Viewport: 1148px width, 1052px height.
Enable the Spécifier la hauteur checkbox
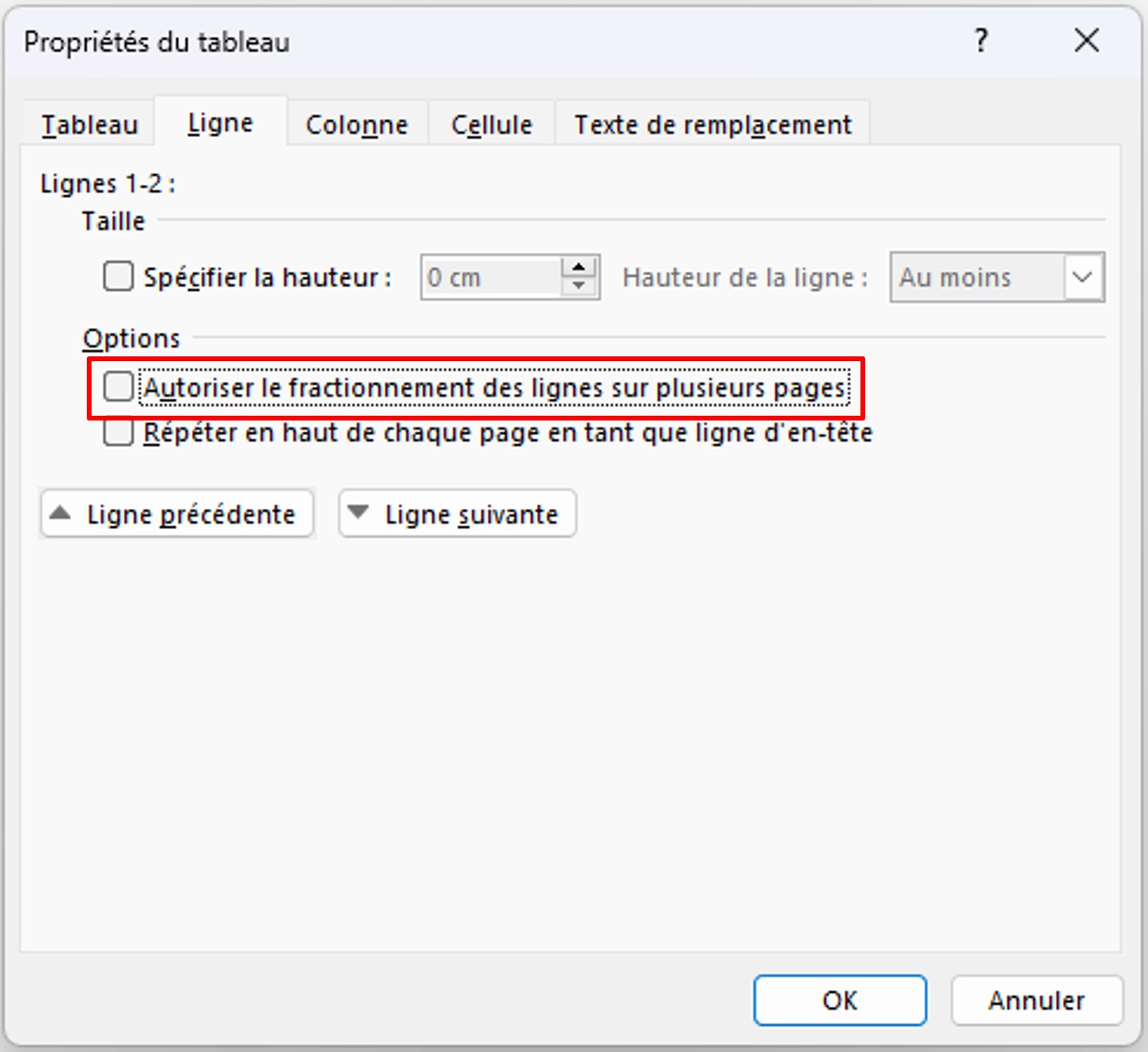(x=118, y=277)
